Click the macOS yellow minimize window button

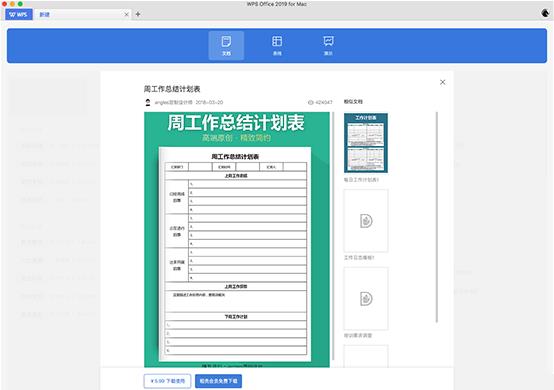pos(12,4)
